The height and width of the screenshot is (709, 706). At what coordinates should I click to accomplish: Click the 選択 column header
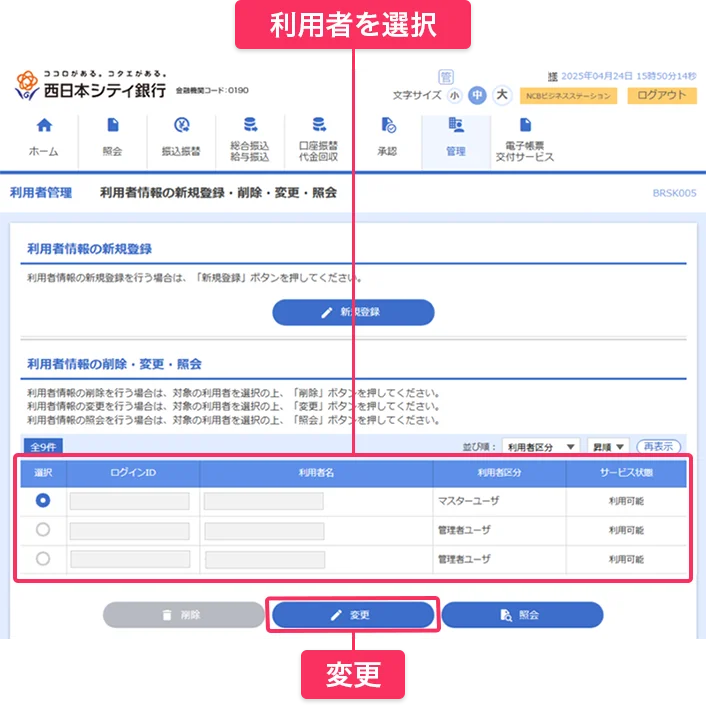pyautogui.click(x=43, y=473)
